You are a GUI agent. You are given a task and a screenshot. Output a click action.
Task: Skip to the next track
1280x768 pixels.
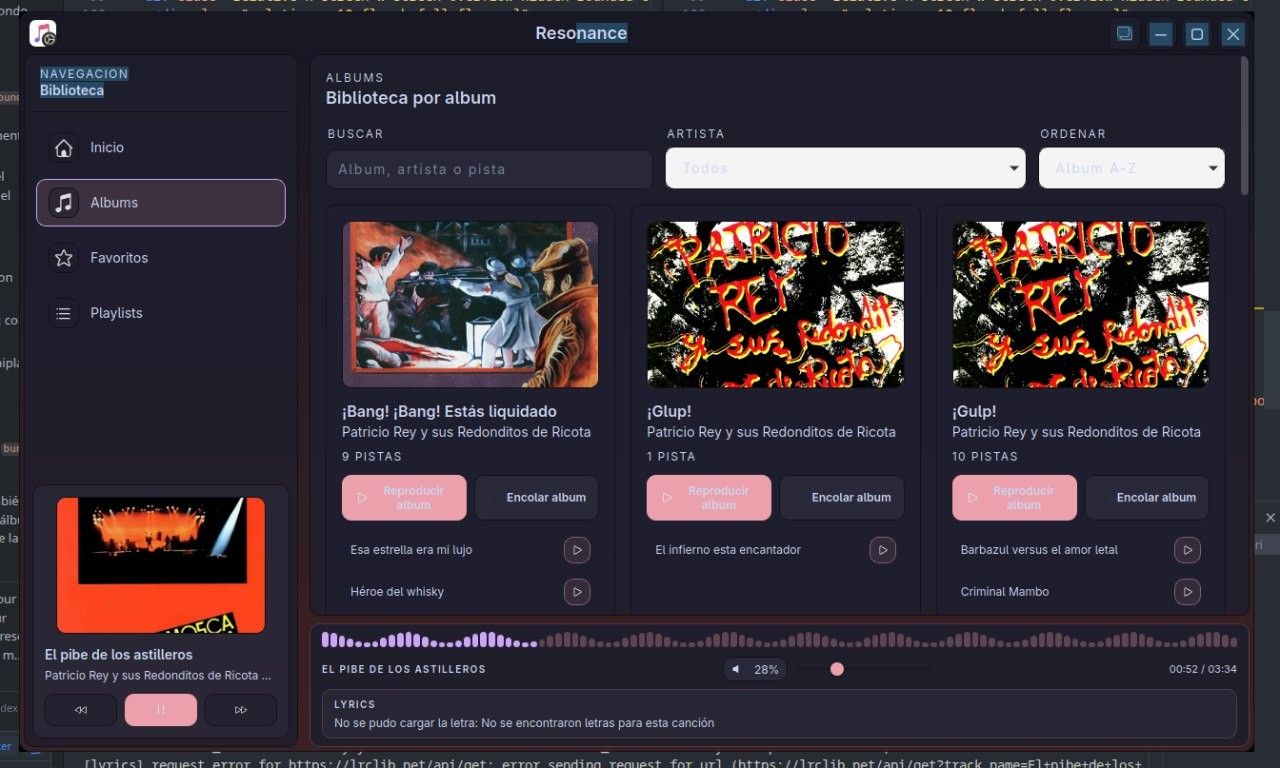coord(241,710)
